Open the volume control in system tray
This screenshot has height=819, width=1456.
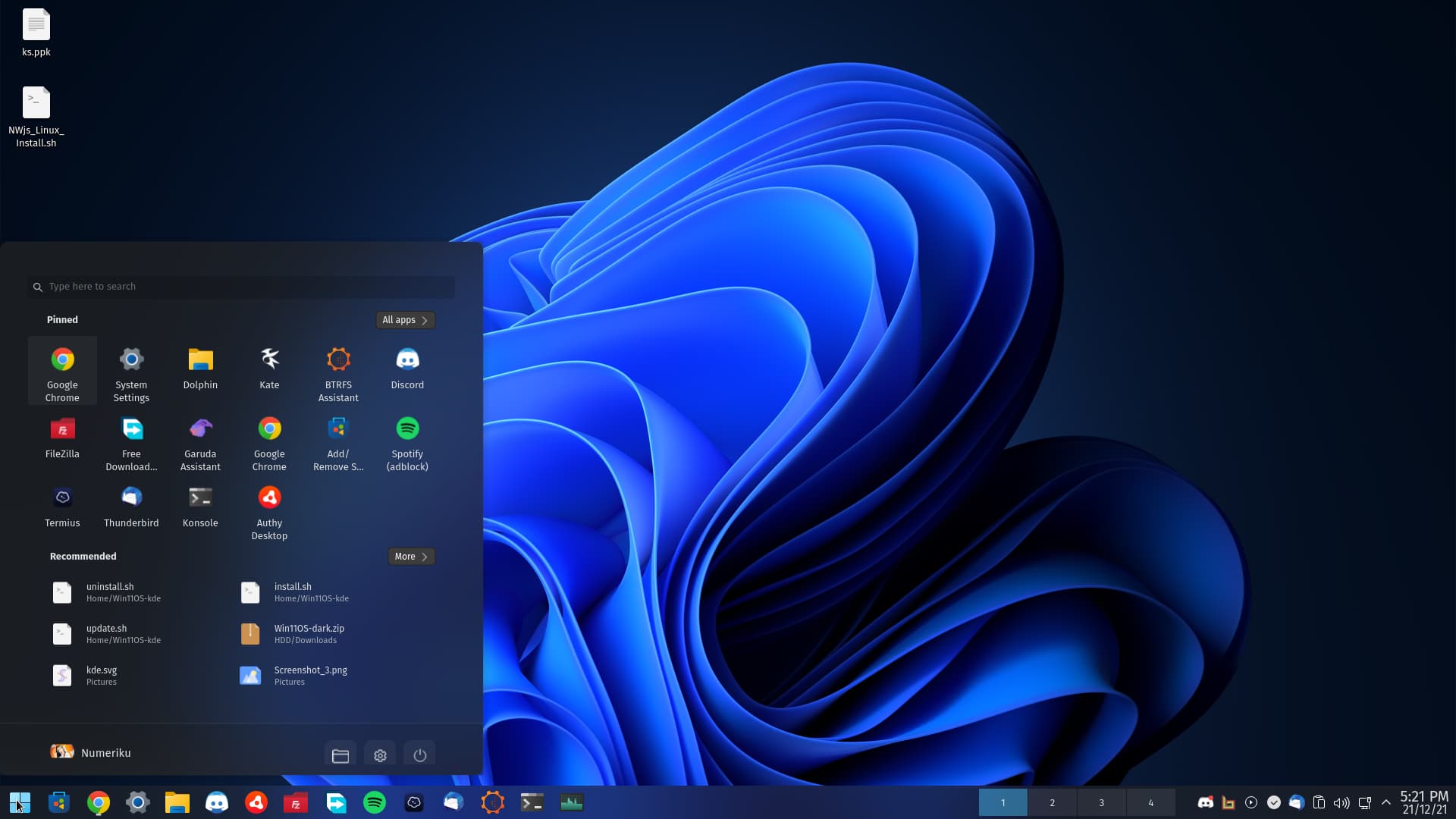pos(1341,802)
